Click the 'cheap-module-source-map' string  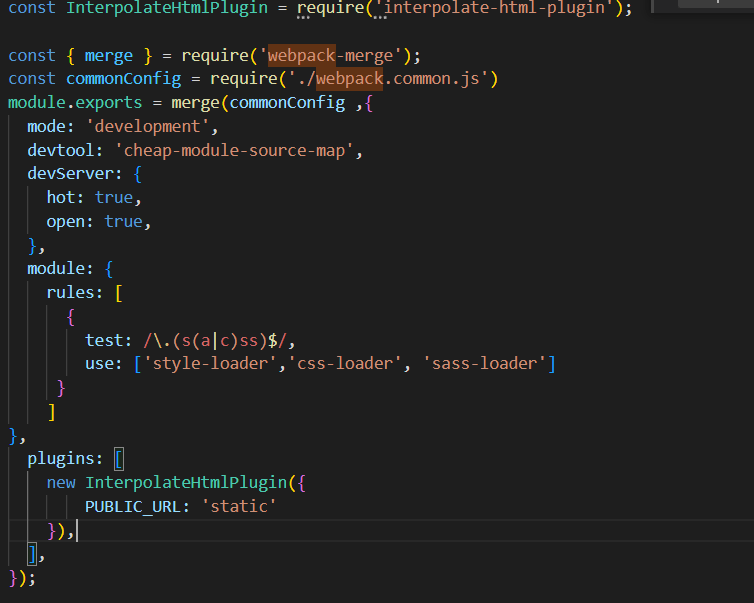pos(234,151)
